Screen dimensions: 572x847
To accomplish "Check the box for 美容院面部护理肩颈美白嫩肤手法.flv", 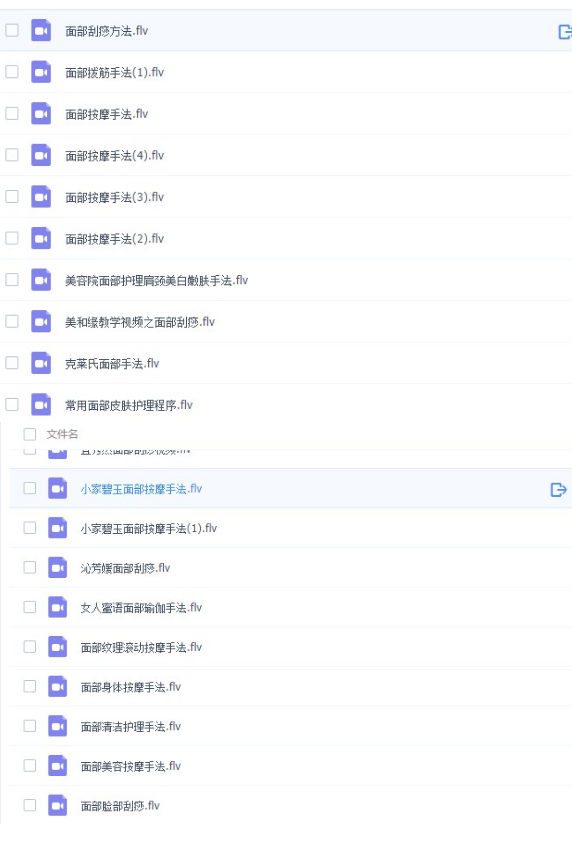I will [x=12, y=280].
